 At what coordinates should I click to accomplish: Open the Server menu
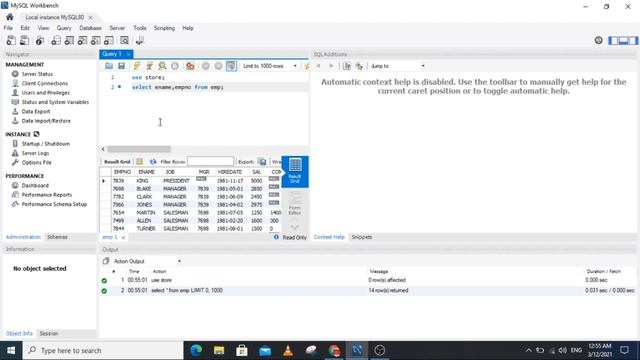[x=117, y=28]
